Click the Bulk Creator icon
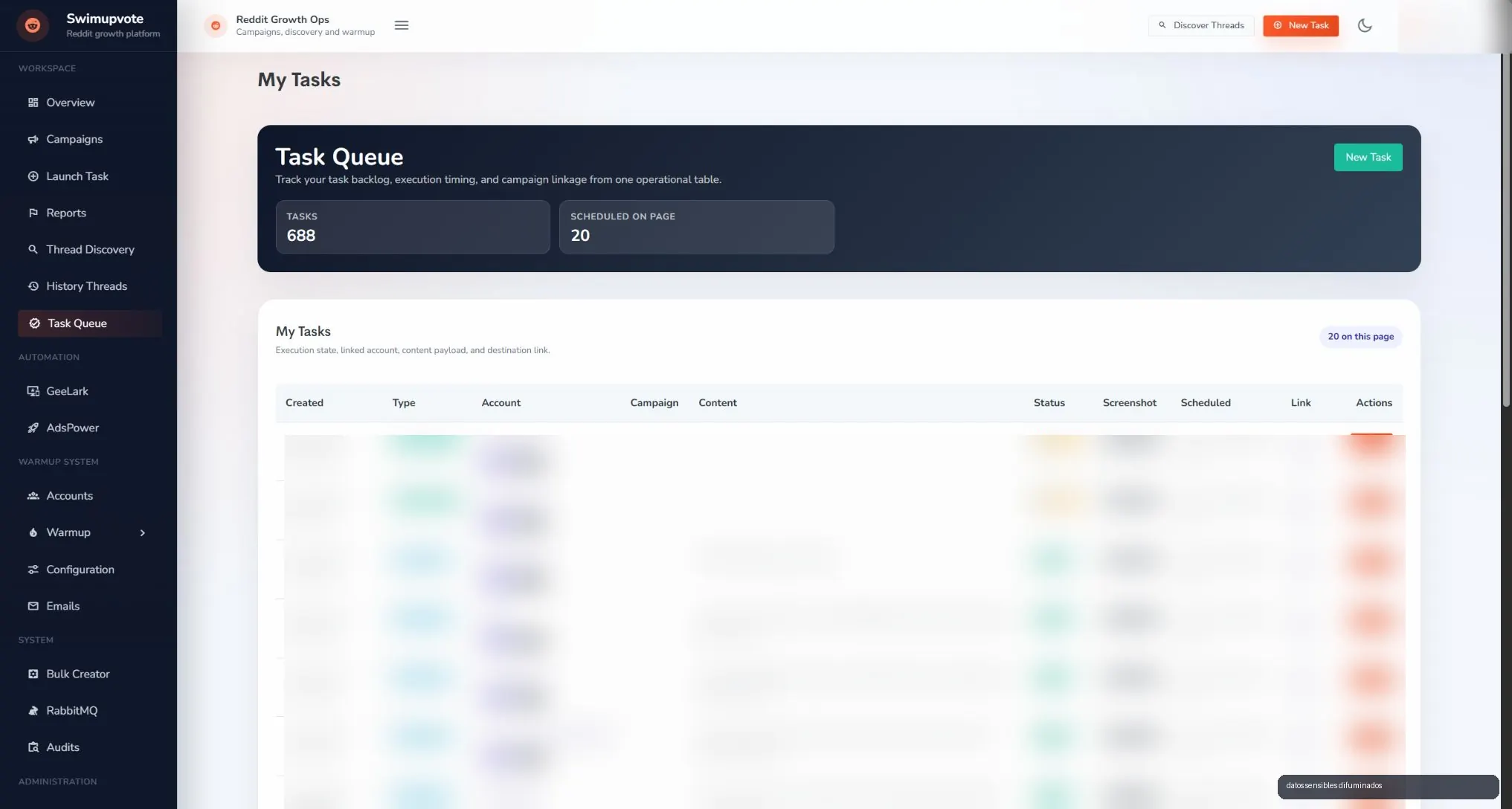 (x=33, y=674)
